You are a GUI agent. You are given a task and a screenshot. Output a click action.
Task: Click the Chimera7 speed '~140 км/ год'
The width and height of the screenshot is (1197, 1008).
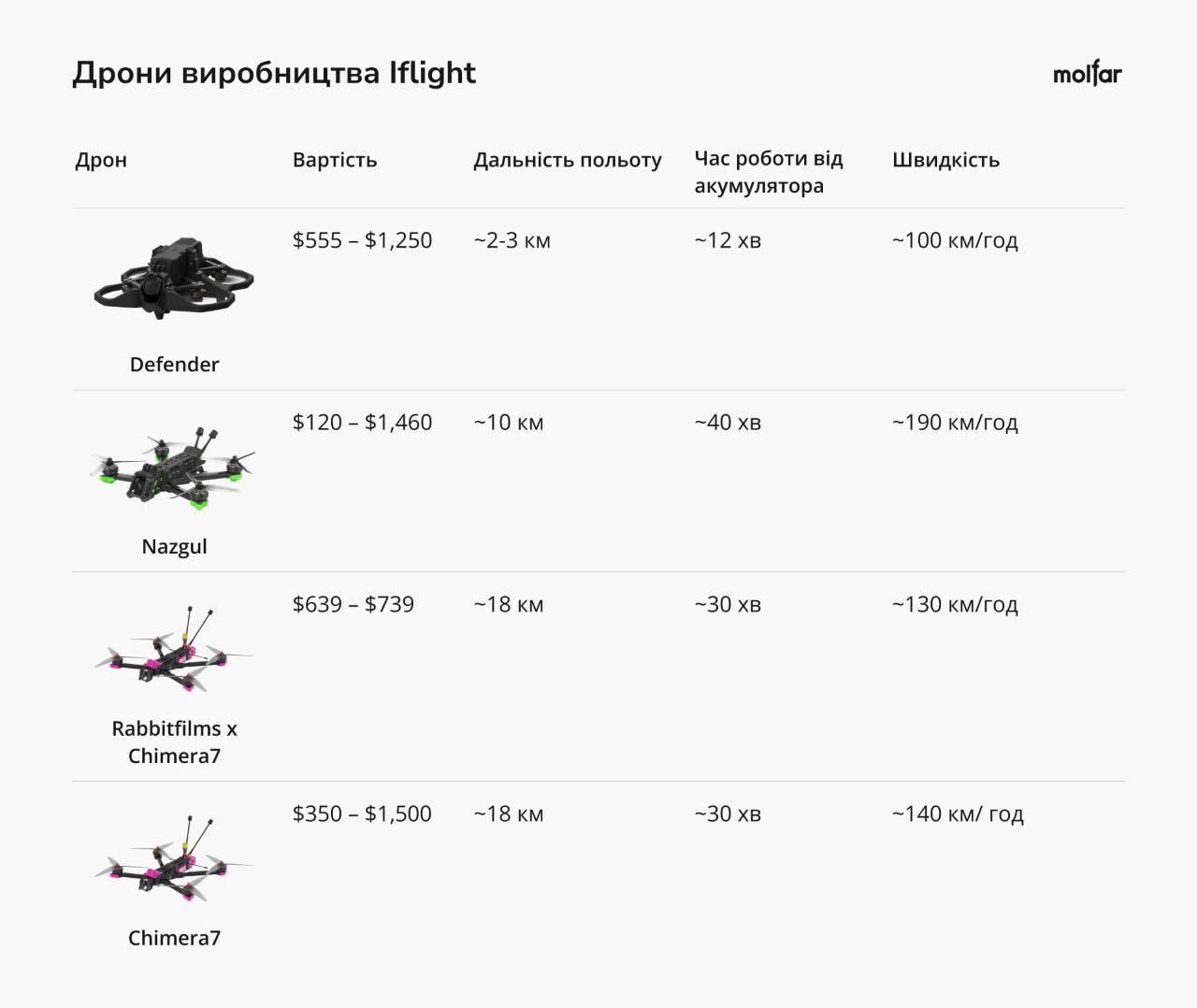tap(958, 814)
